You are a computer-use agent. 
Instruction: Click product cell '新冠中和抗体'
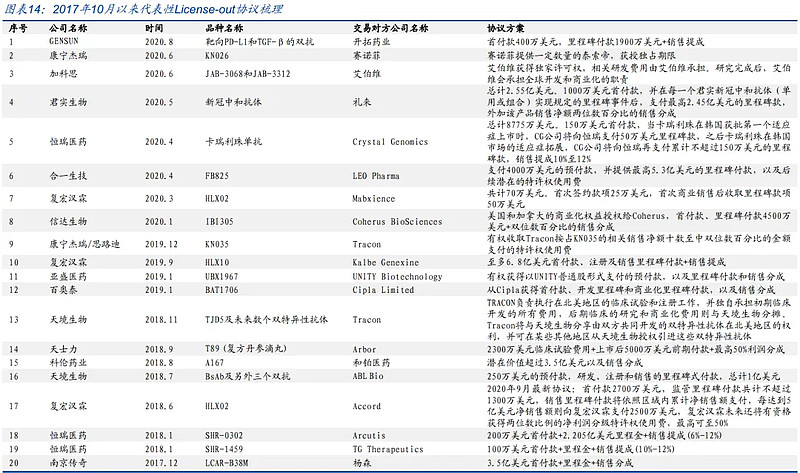(x=233, y=102)
